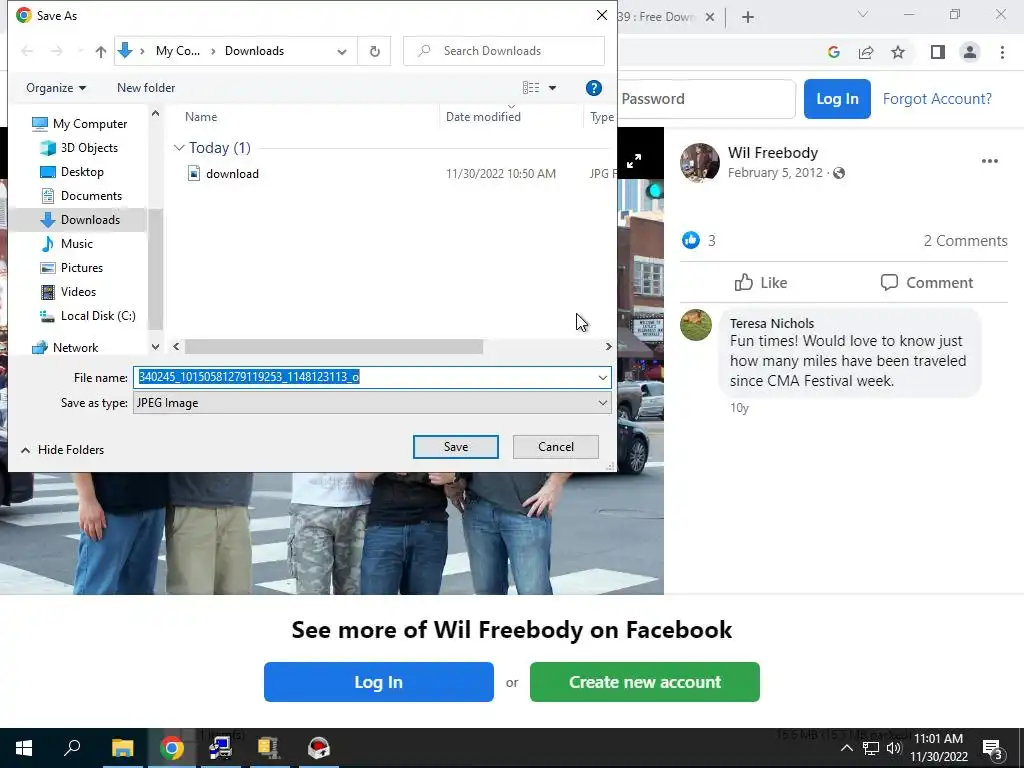1024x768 pixels.
Task: Select the download JPG file
Action: [232, 174]
